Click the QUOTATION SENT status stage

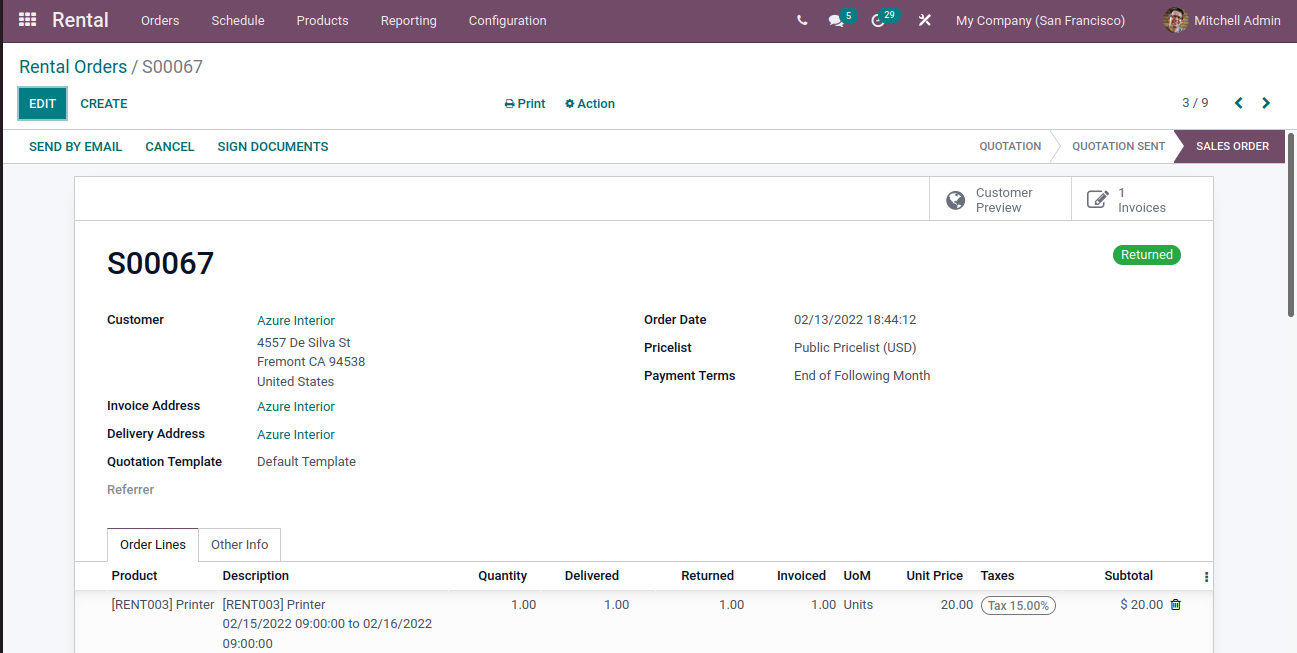1118,146
